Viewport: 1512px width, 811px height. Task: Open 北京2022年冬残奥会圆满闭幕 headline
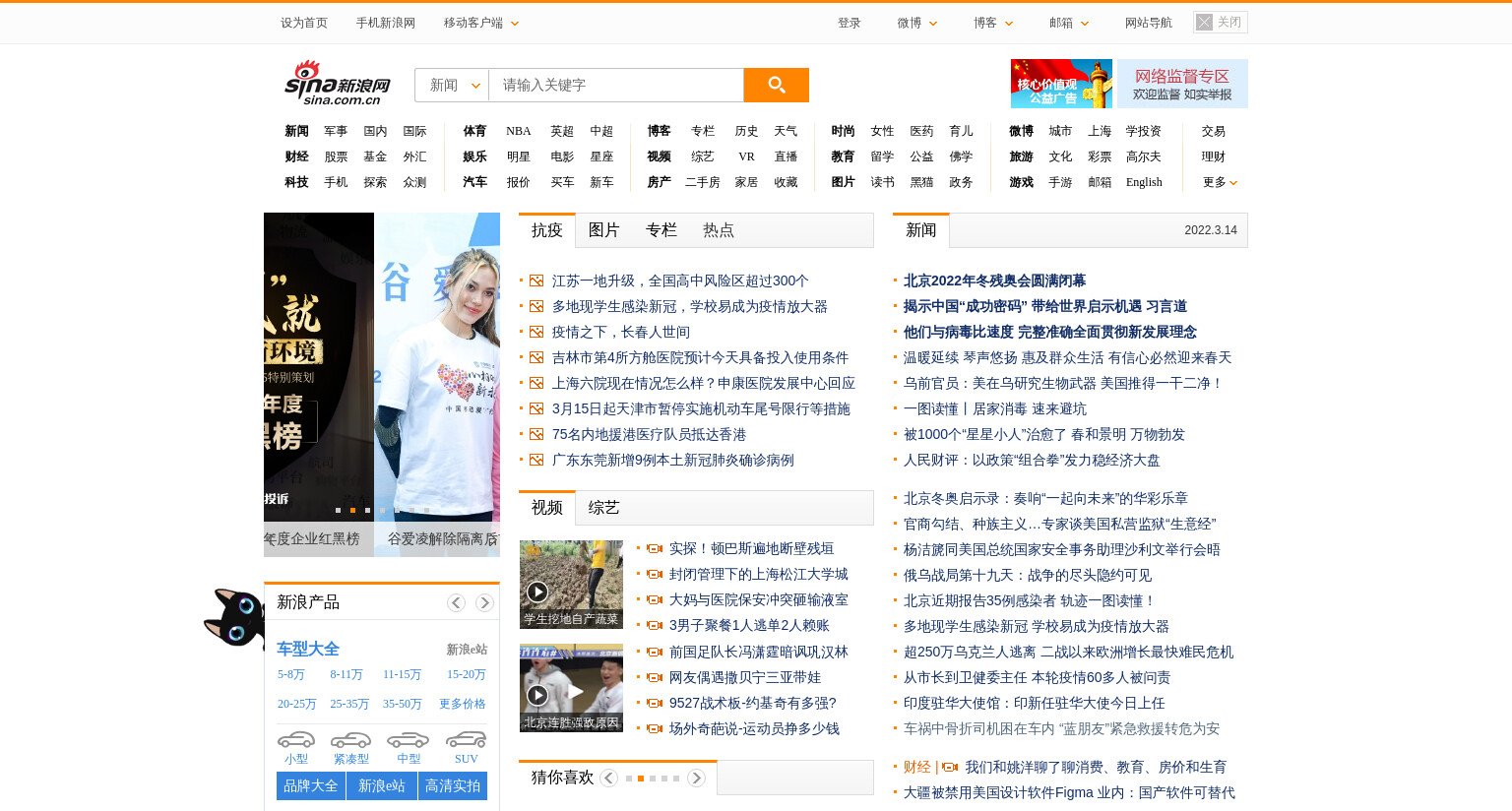pos(994,281)
